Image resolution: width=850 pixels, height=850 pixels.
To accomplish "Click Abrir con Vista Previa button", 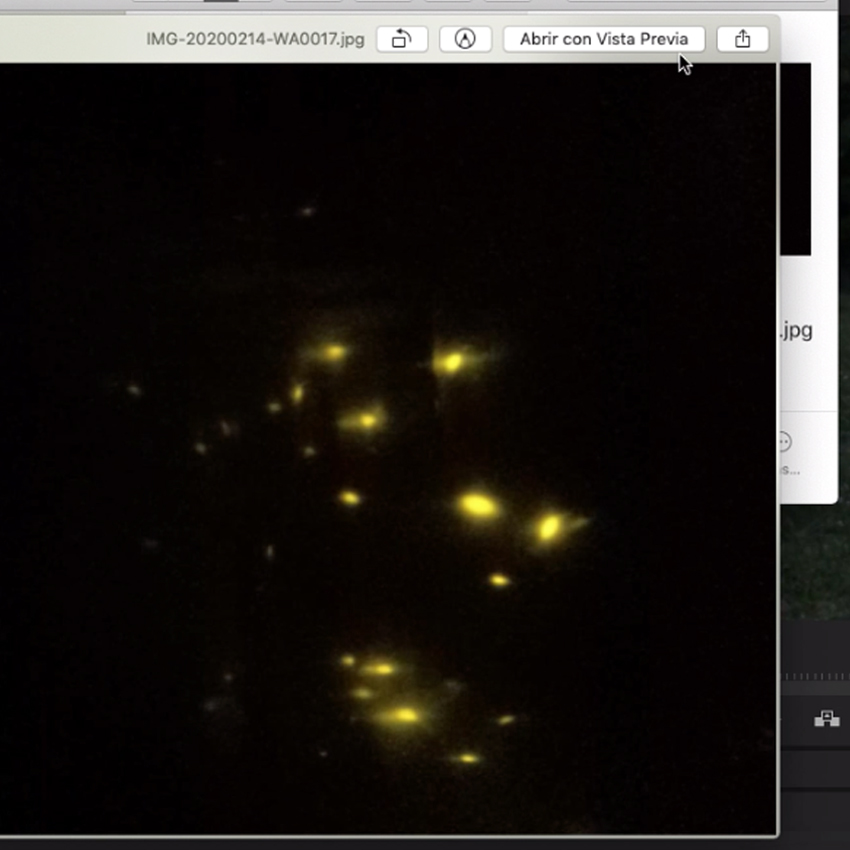I will tap(603, 39).
